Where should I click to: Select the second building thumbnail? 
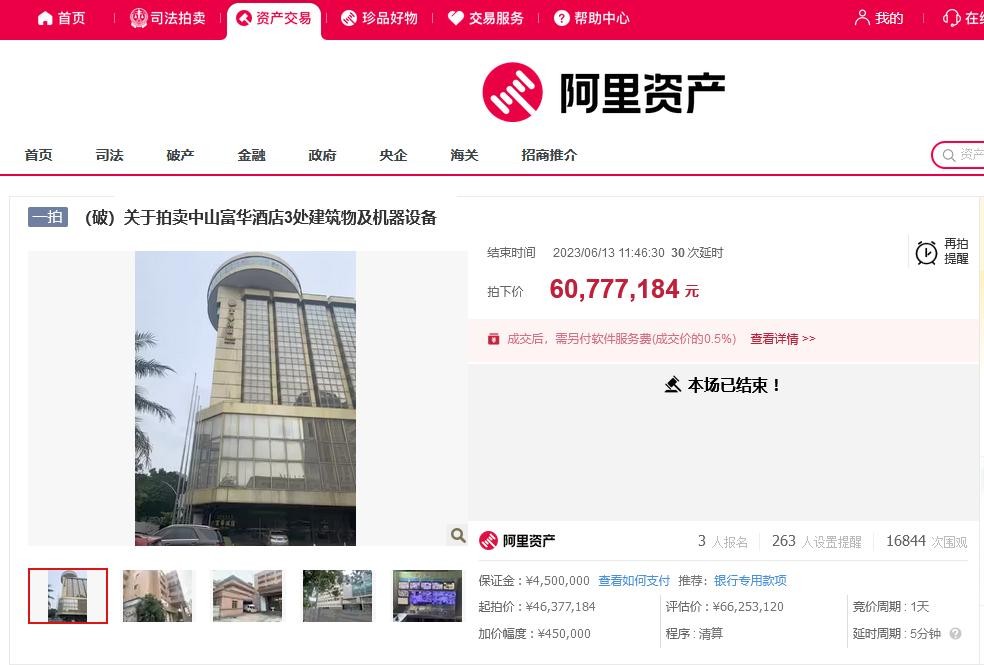(x=157, y=596)
